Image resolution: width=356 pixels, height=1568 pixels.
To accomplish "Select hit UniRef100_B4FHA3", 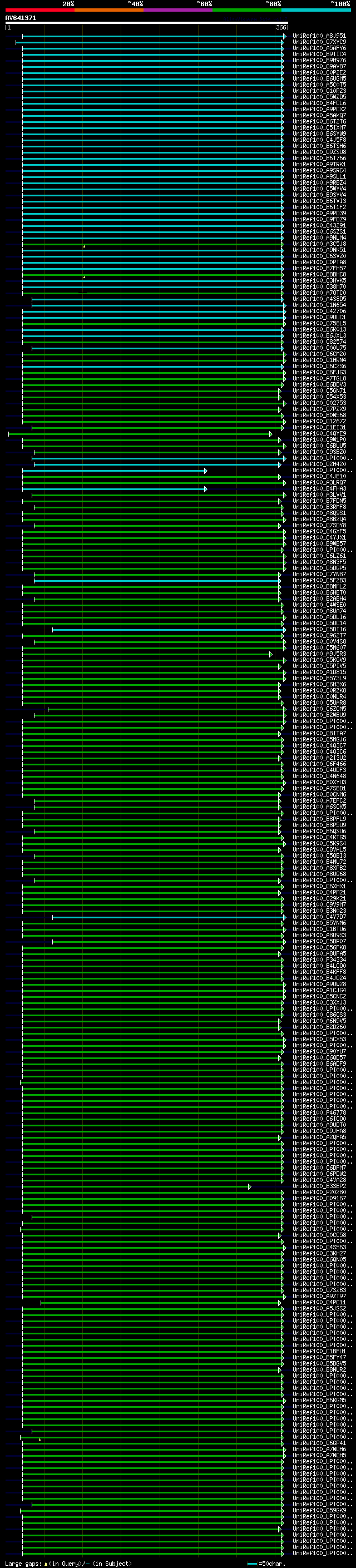I will tap(319, 489).
